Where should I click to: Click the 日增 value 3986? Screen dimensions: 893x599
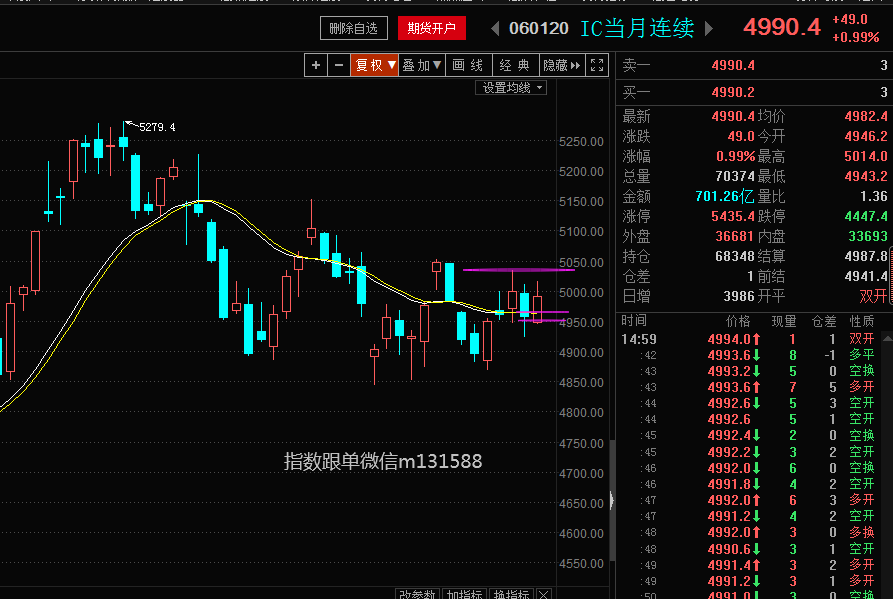739,296
